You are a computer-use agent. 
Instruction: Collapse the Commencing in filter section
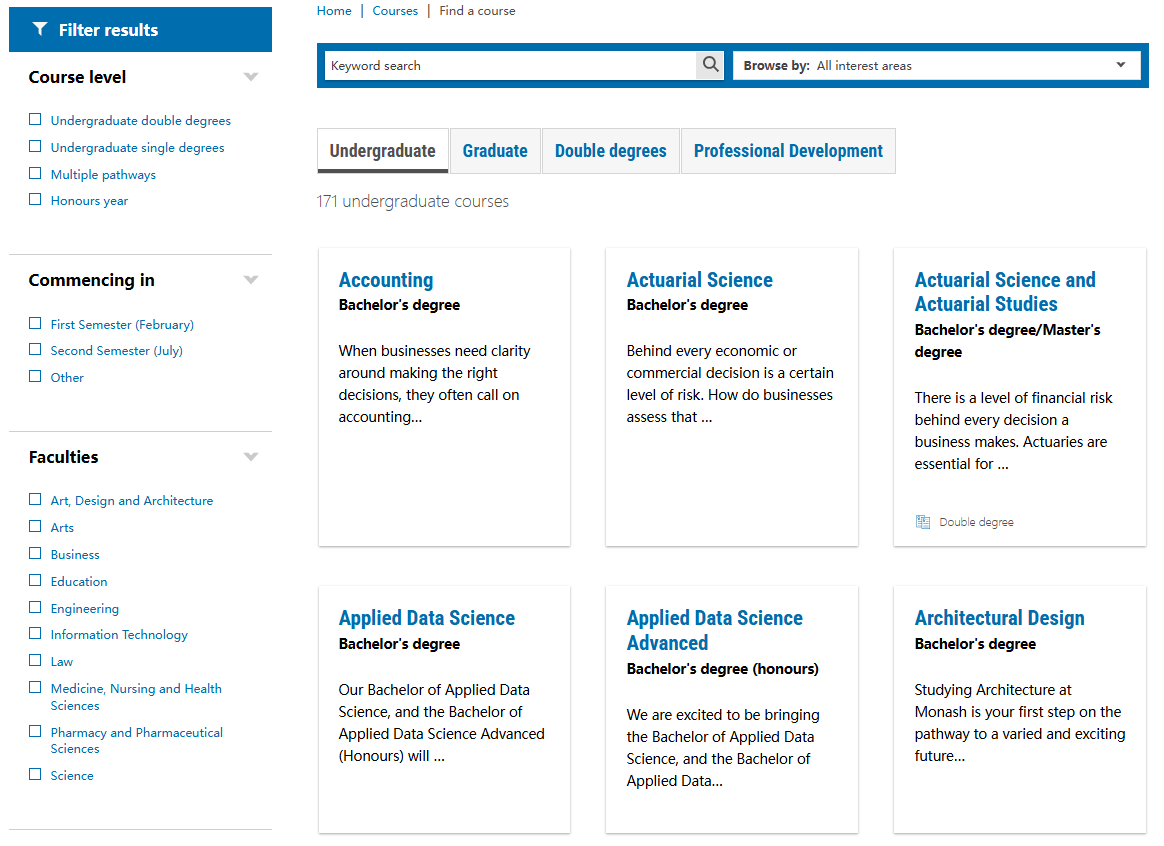pos(251,280)
